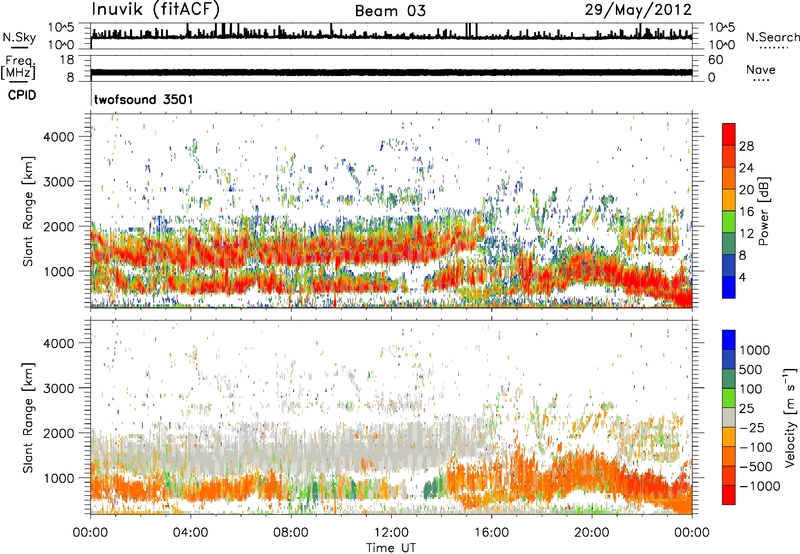Click the '04:00' time axis label

[190, 533]
